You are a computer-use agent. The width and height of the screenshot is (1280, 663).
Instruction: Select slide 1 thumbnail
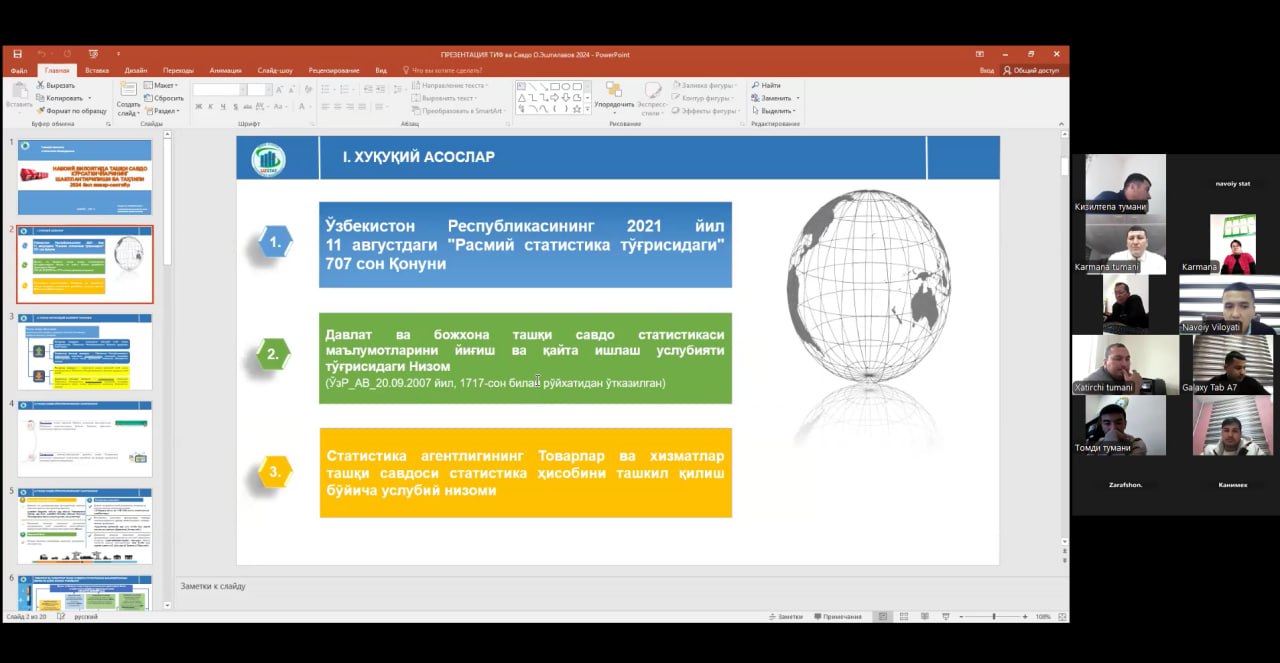85,177
